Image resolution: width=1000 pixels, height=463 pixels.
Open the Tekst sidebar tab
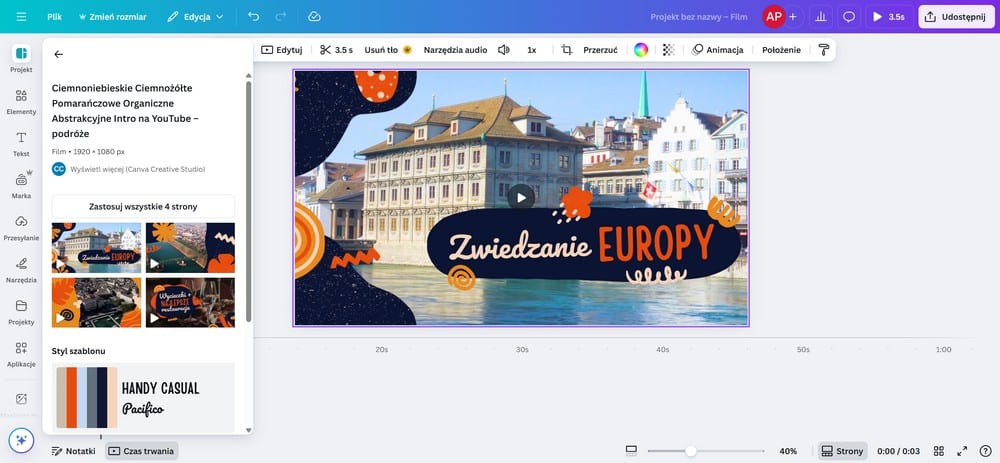tap(21, 143)
